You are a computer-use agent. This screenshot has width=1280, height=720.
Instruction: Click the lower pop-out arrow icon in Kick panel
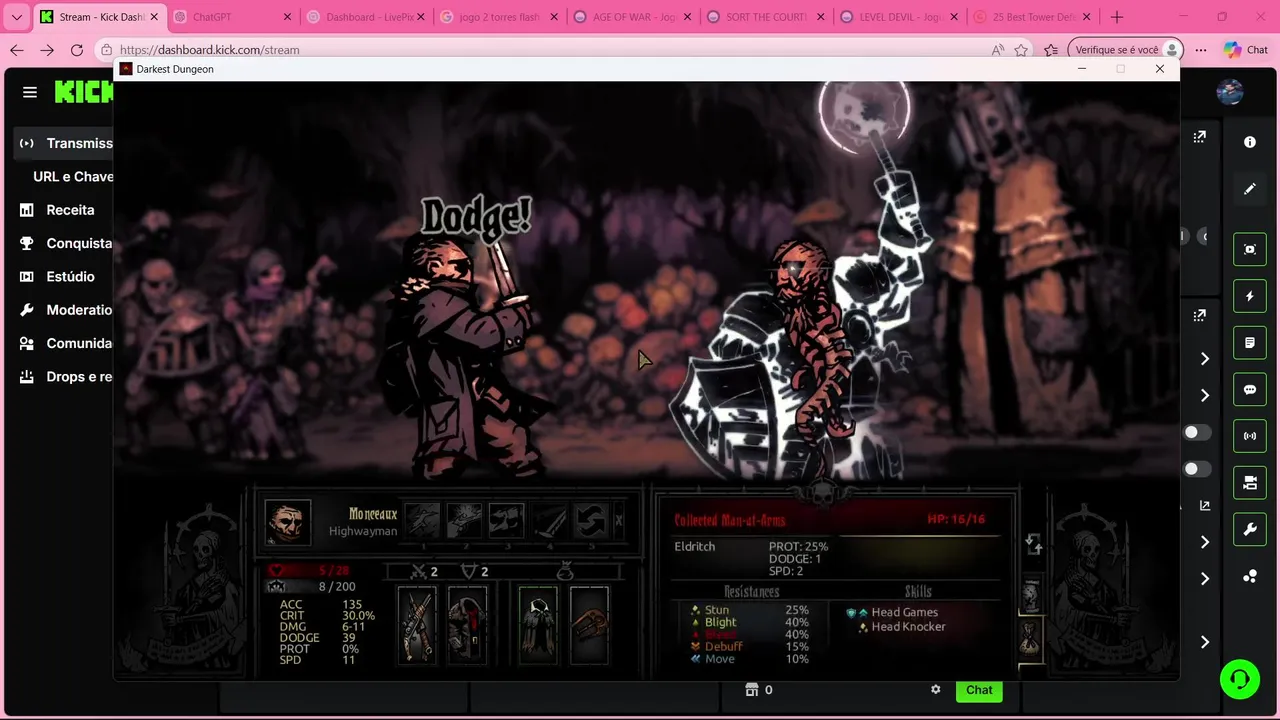pyautogui.click(x=1200, y=315)
